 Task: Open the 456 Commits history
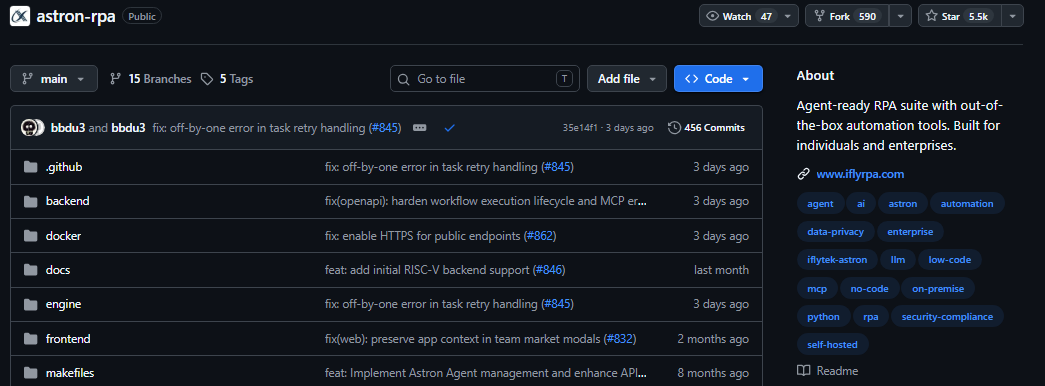pos(706,127)
